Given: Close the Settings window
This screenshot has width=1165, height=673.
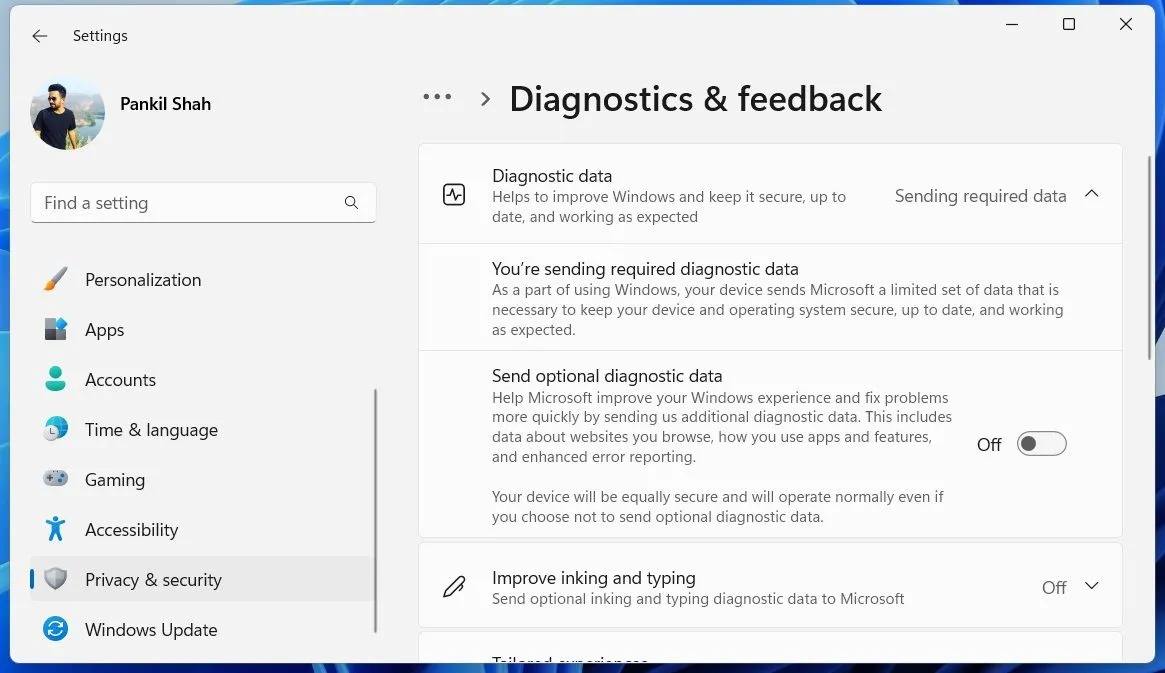Looking at the screenshot, I should tap(1126, 25).
